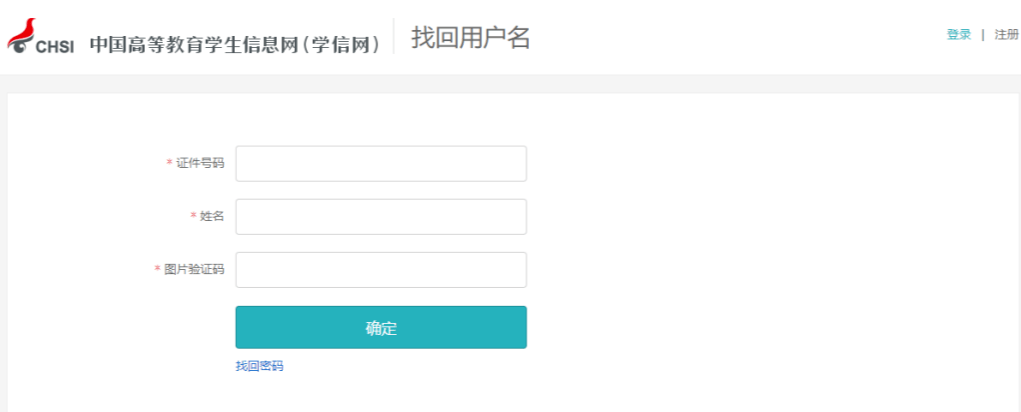Viewport: 1021px width, 412px height.
Task: Click the red asterisk beside 图片验证码
Action: tap(157, 269)
